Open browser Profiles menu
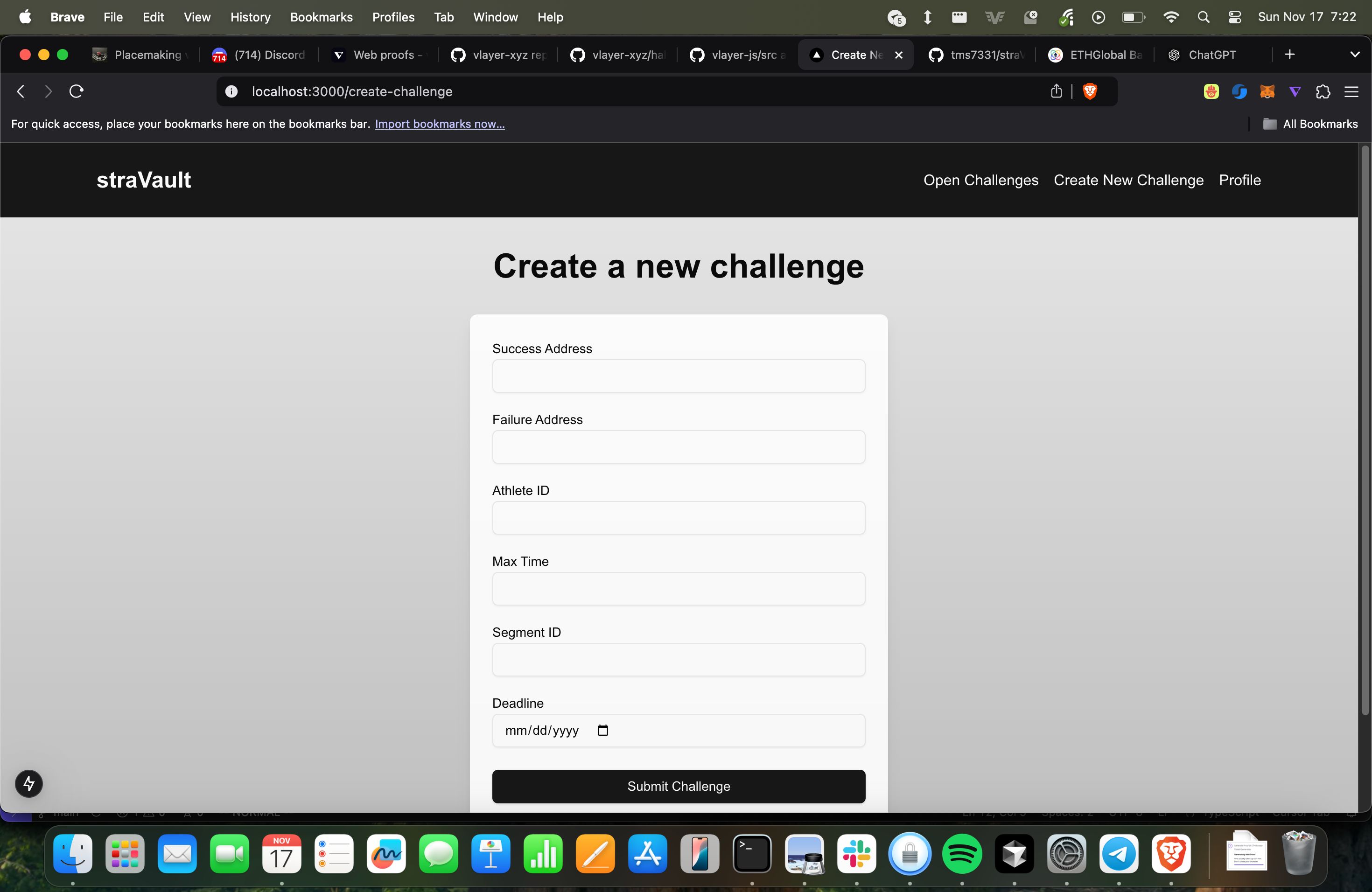 click(393, 17)
